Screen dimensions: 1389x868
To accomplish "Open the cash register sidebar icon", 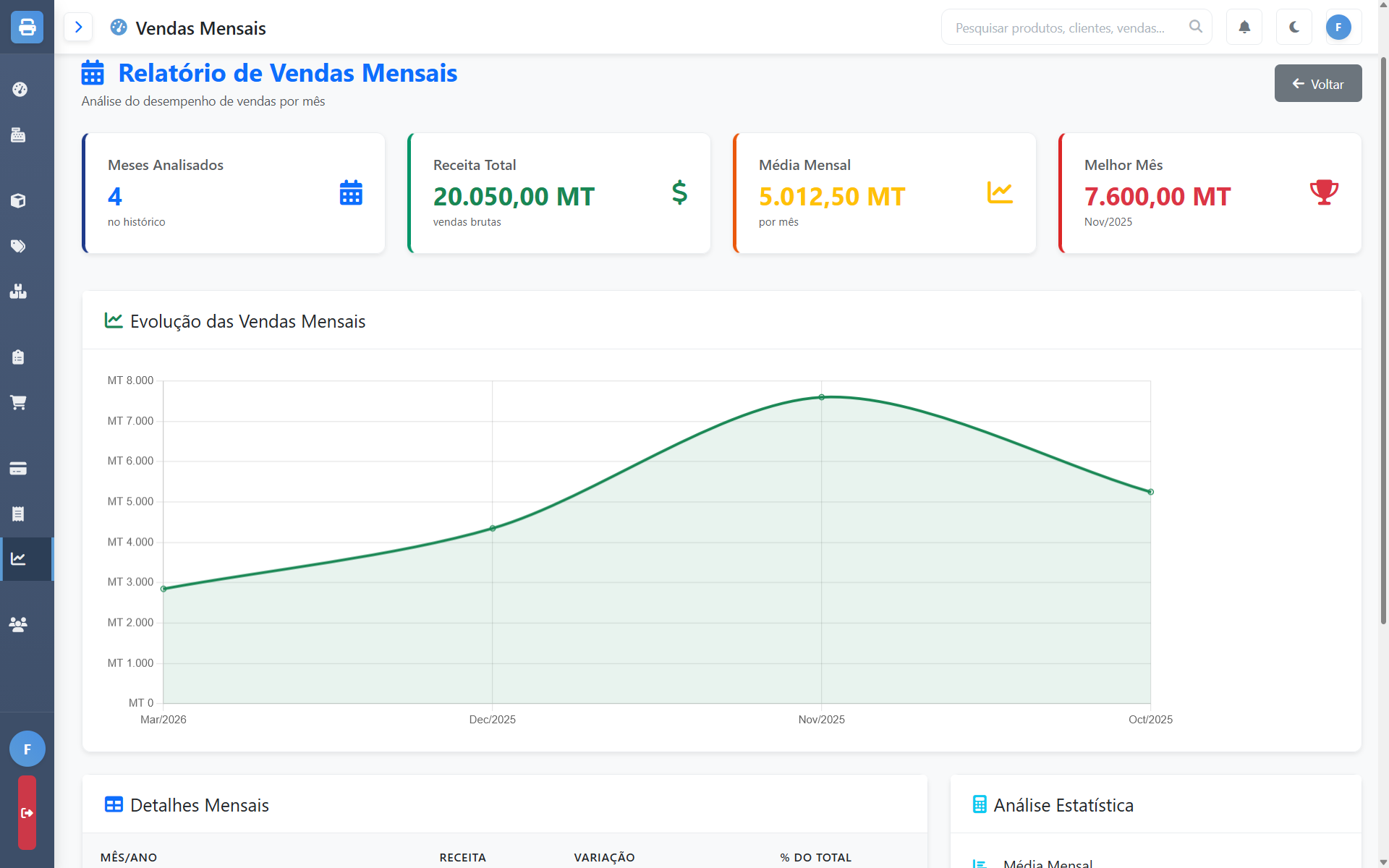I will click(19, 135).
